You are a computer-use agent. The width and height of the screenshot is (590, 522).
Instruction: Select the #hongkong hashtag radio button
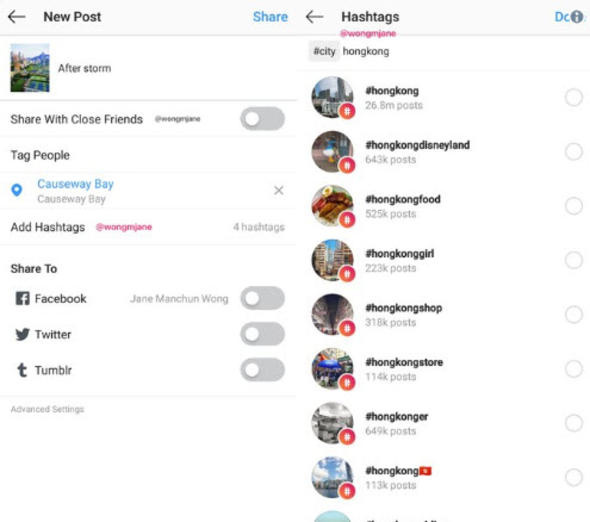[x=574, y=97]
